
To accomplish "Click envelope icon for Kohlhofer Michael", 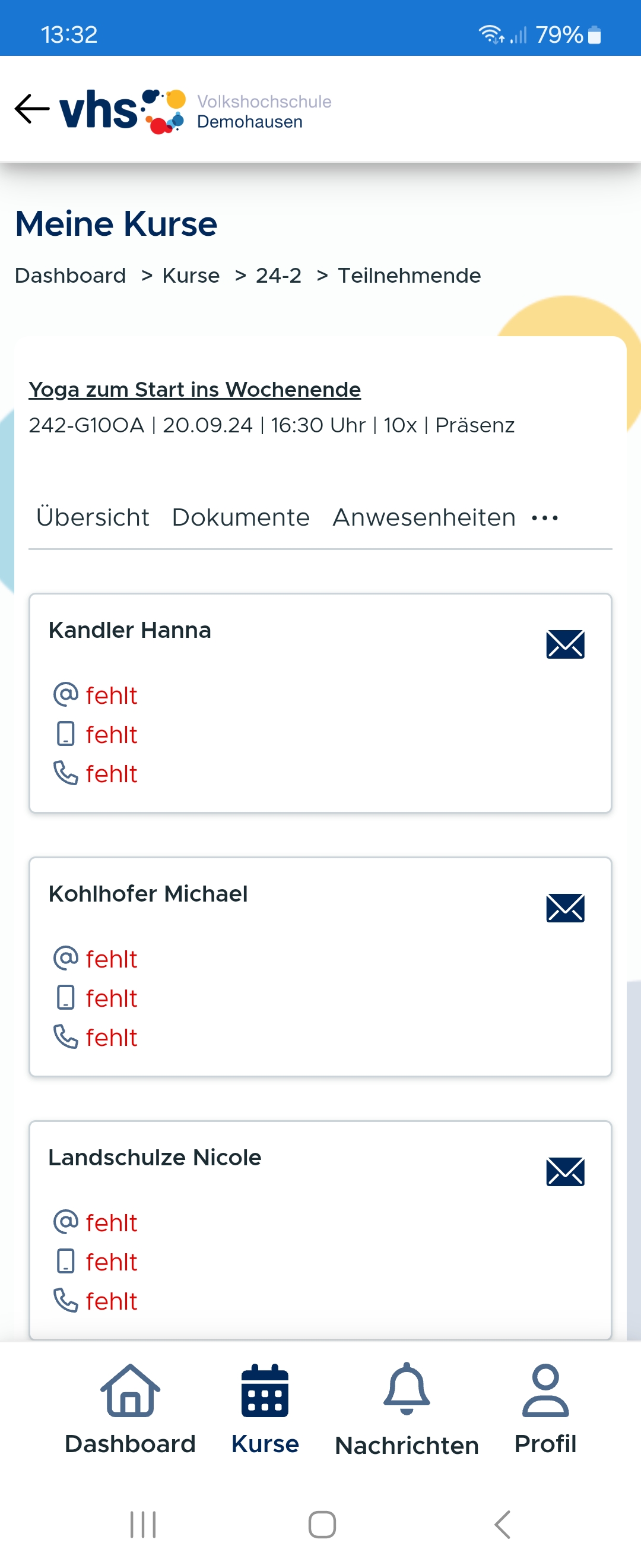I will (x=565, y=908).
